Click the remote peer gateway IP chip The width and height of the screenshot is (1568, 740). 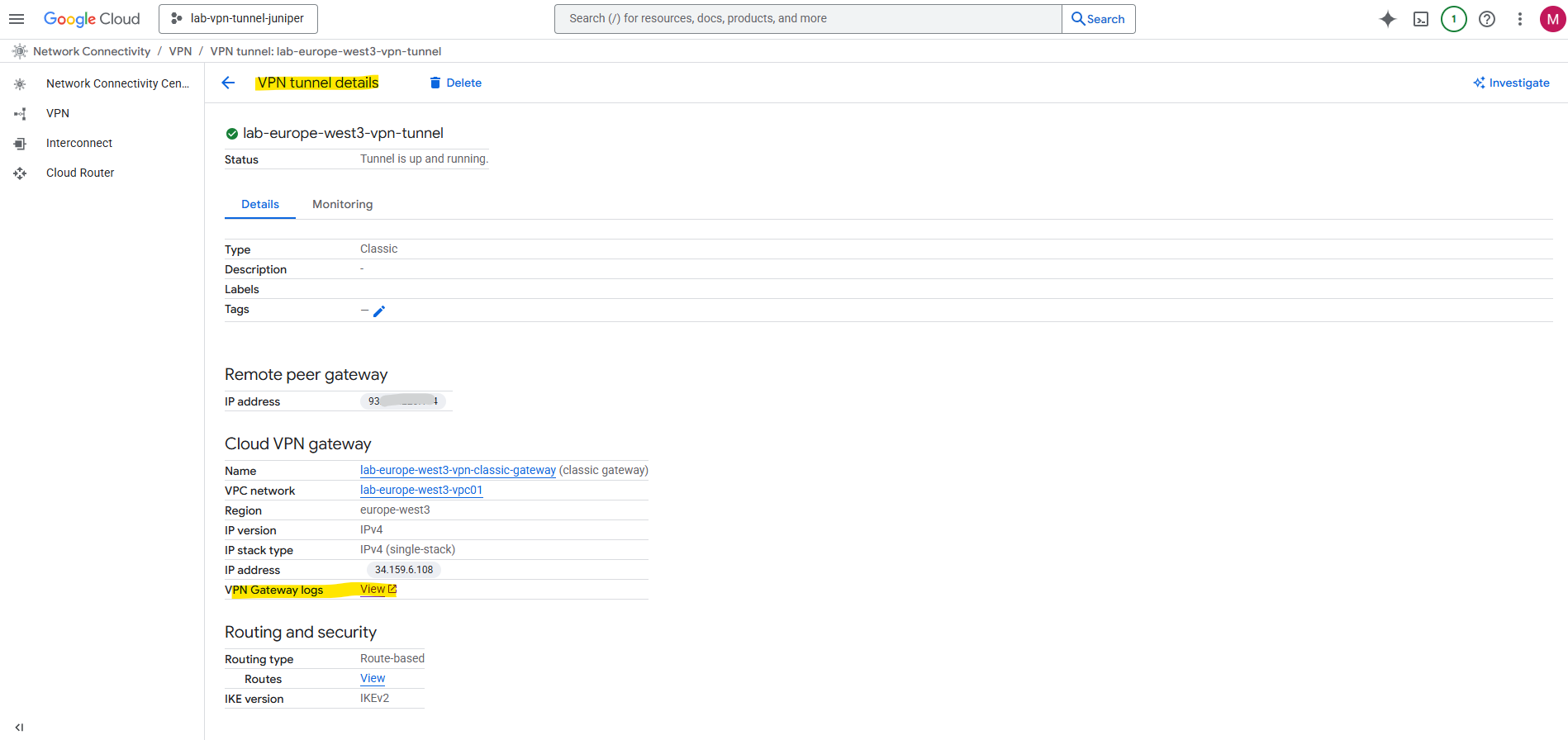(x=403, y=401)
